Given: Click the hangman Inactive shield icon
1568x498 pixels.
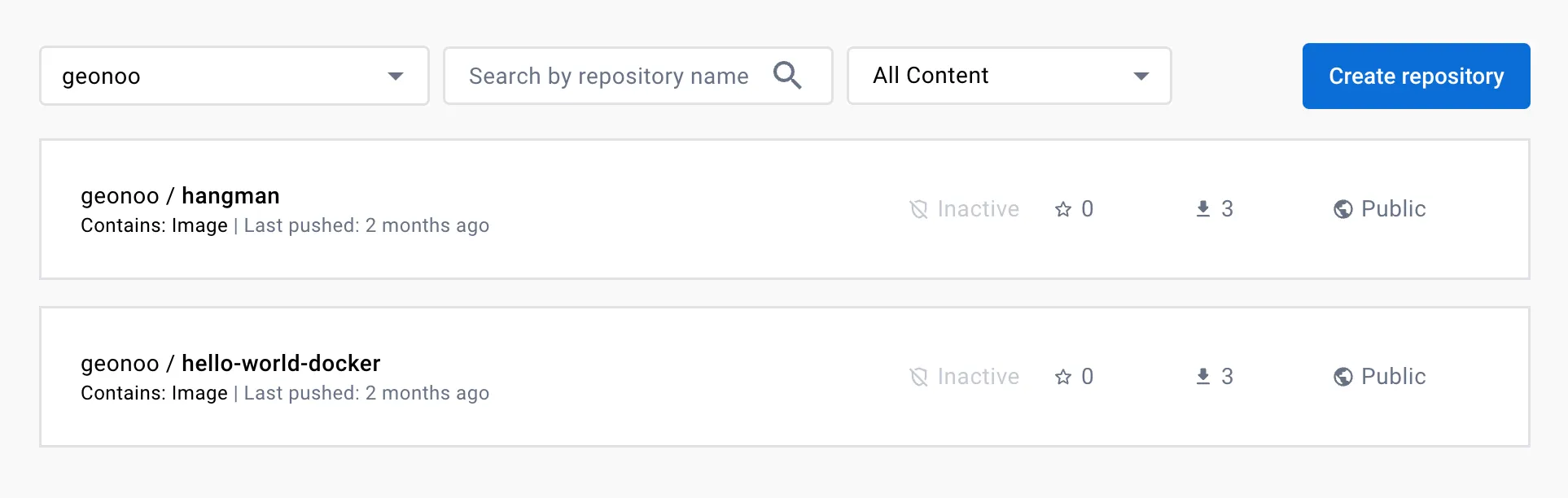Looking at the screenshot, I should [918, 210].
